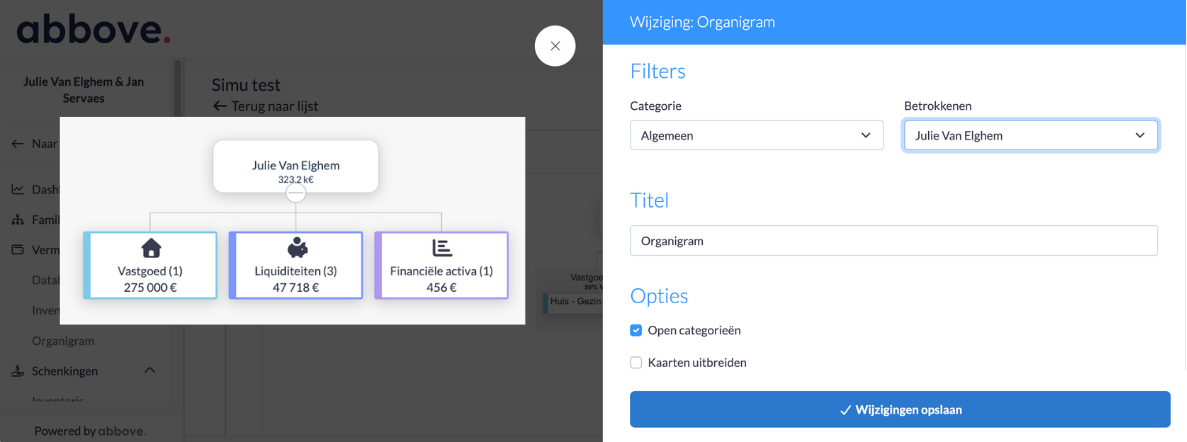
Task: Open Organigram in the sidebar menu
Action: 63,340
